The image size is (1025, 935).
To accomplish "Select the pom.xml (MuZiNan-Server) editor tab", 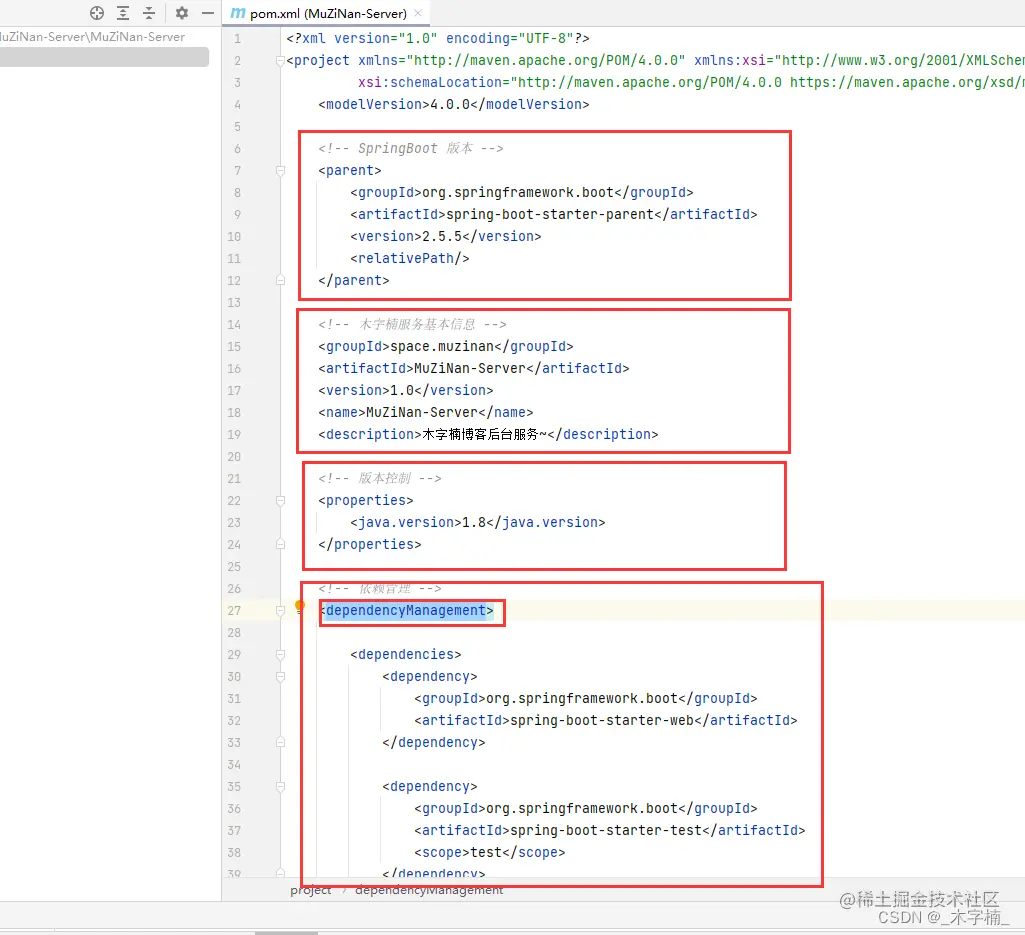I will tap(327, 13).
